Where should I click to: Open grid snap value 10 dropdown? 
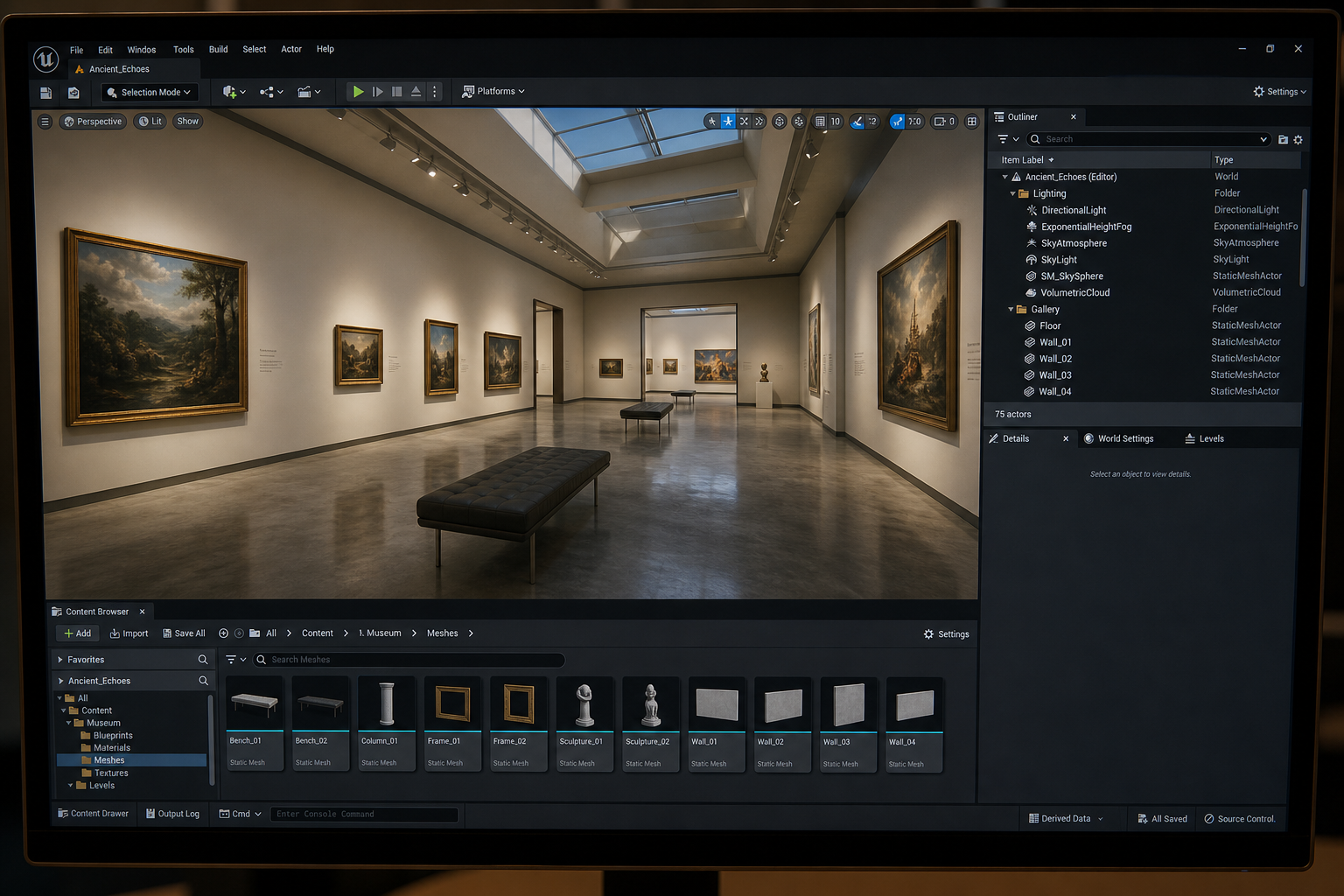point(836,122)
